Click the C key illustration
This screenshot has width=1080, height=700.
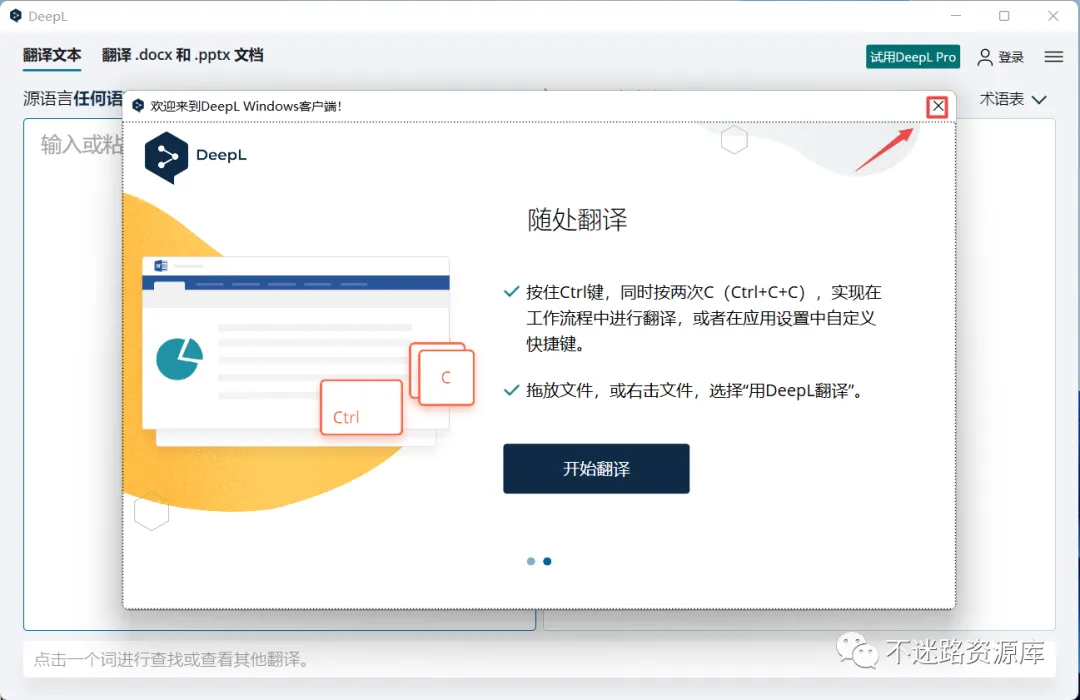pyautogui.click(x=446, y=377)
